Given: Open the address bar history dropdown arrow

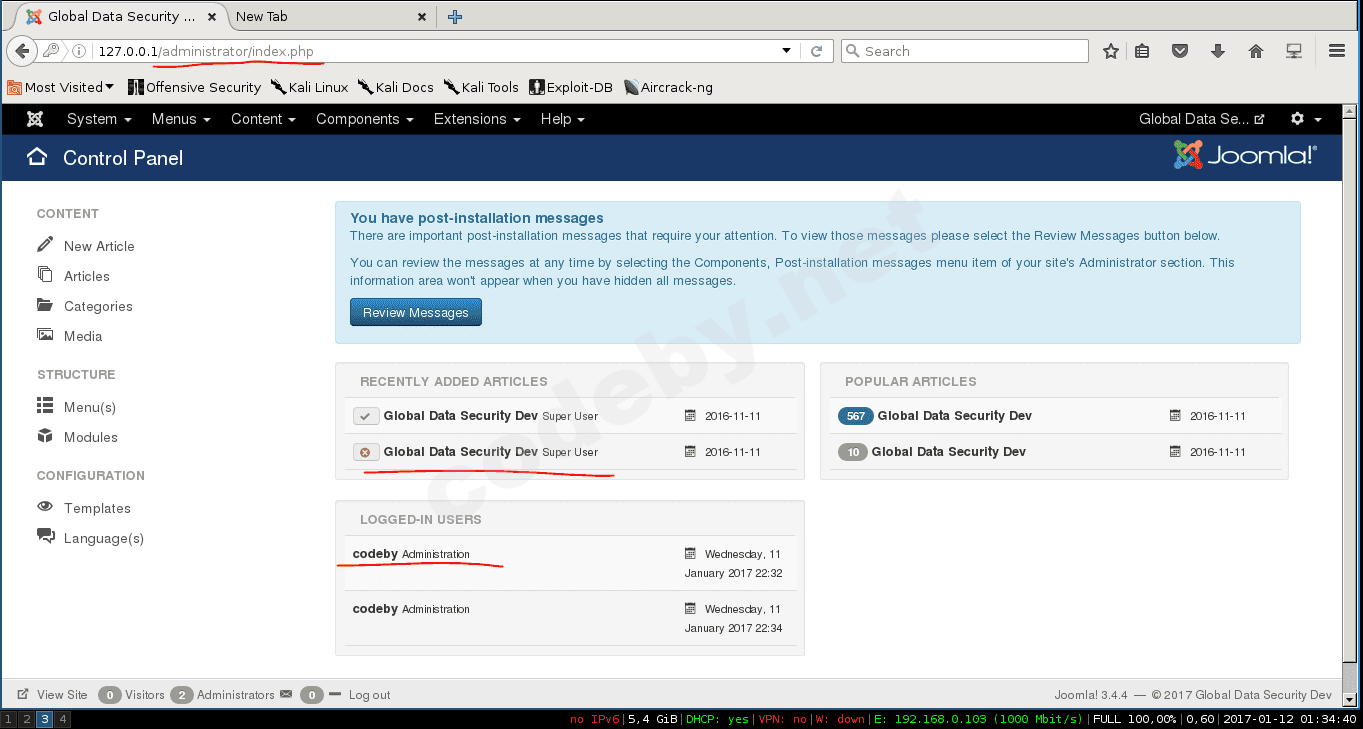Looking at the screenshot, I should pos(787,51).
